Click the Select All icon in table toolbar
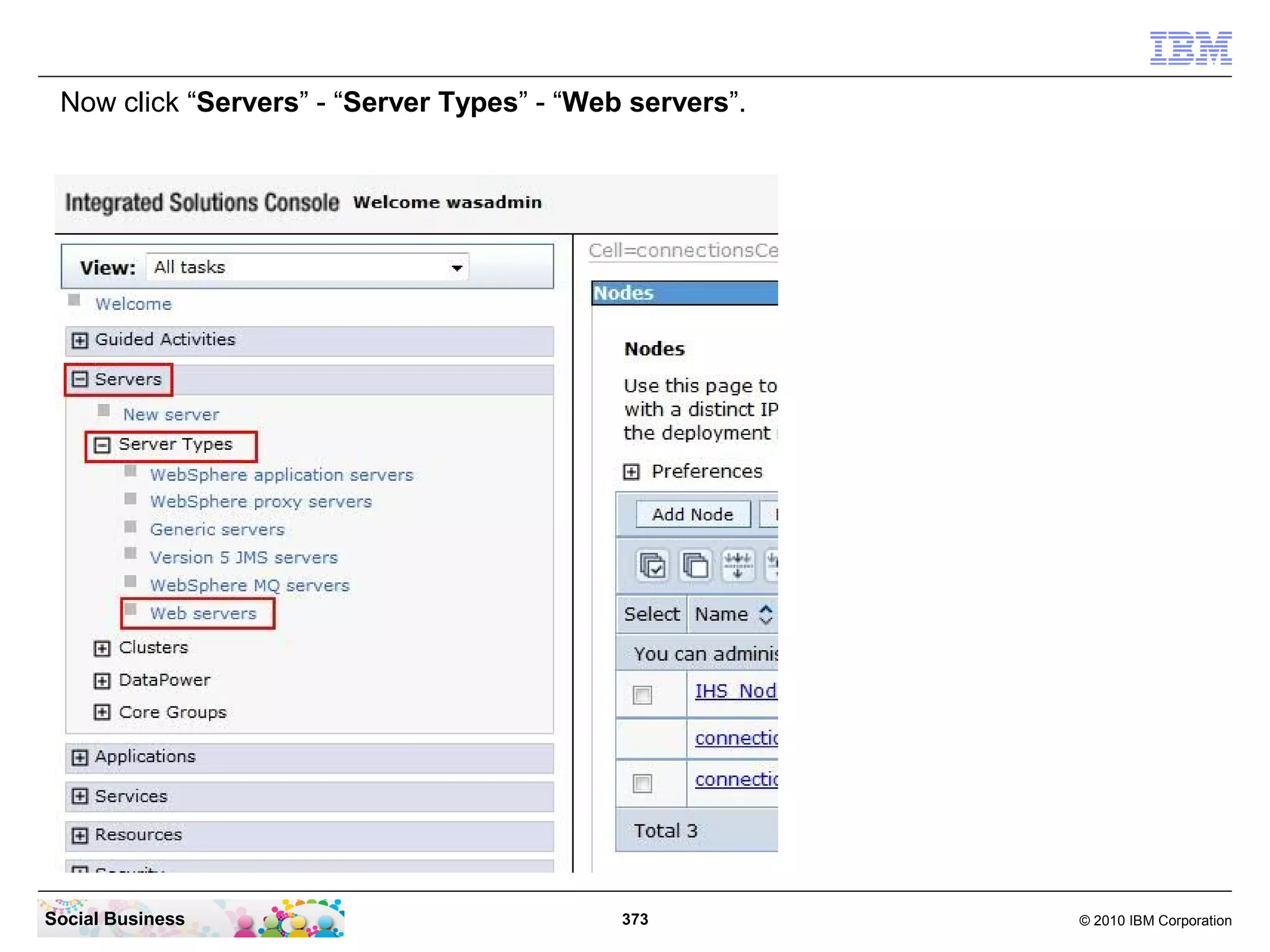Viewport: 1270px width, 952px height. tap(652, 565)
